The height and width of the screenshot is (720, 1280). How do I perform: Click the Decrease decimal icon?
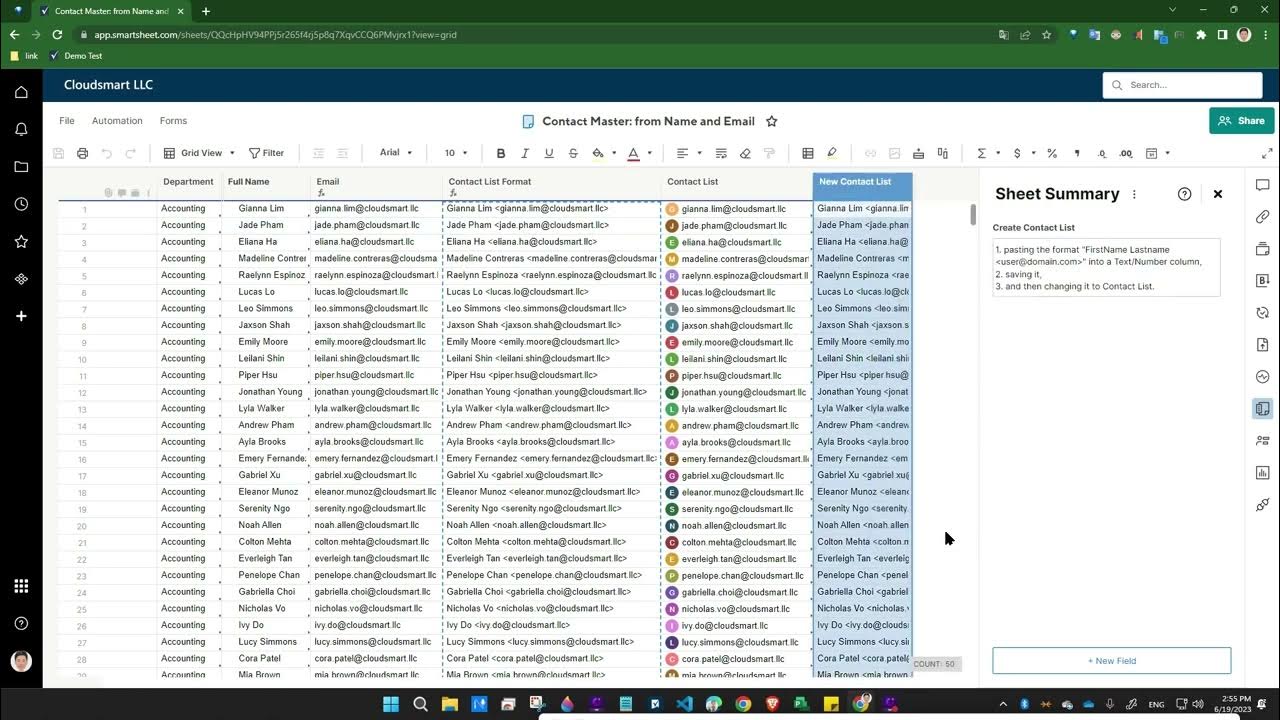point(1102,153)
